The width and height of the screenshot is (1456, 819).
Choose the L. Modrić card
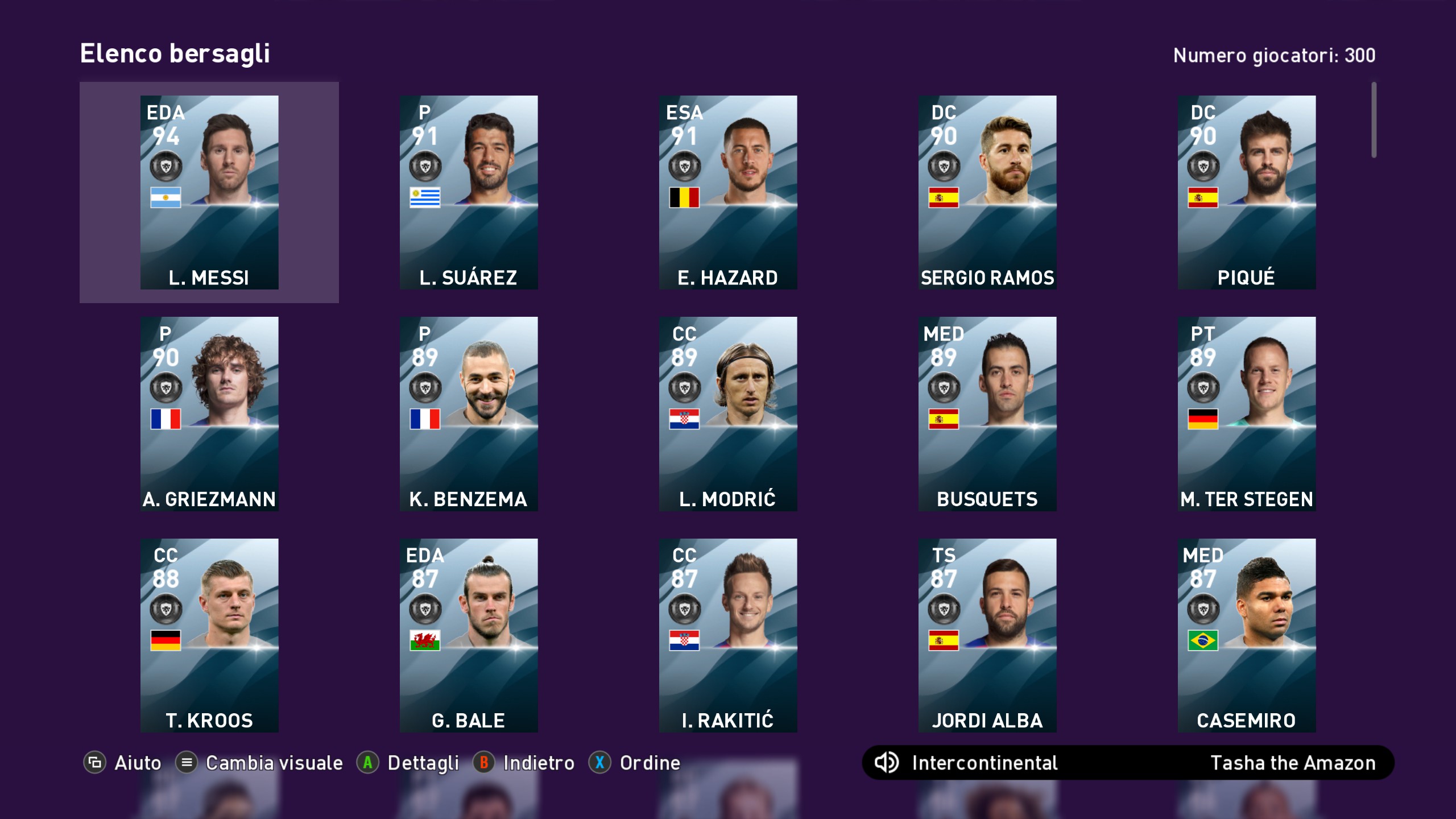pos(728,413)
